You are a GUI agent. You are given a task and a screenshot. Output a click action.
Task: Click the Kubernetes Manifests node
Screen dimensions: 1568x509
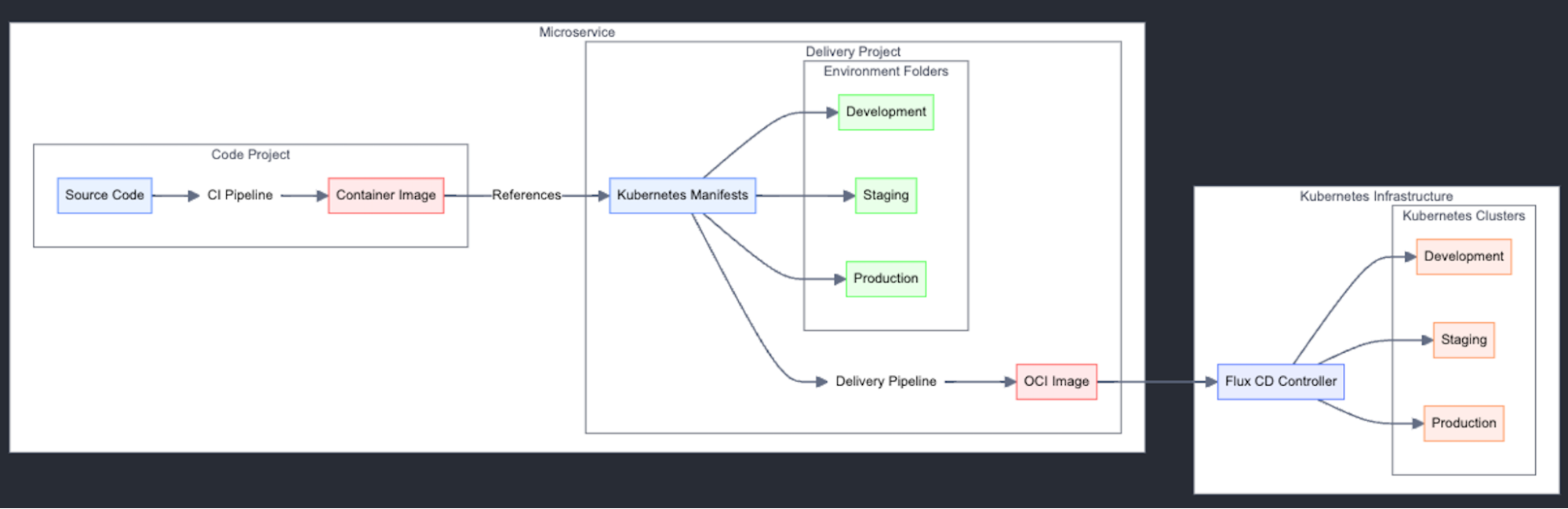[x=682, y=195]
